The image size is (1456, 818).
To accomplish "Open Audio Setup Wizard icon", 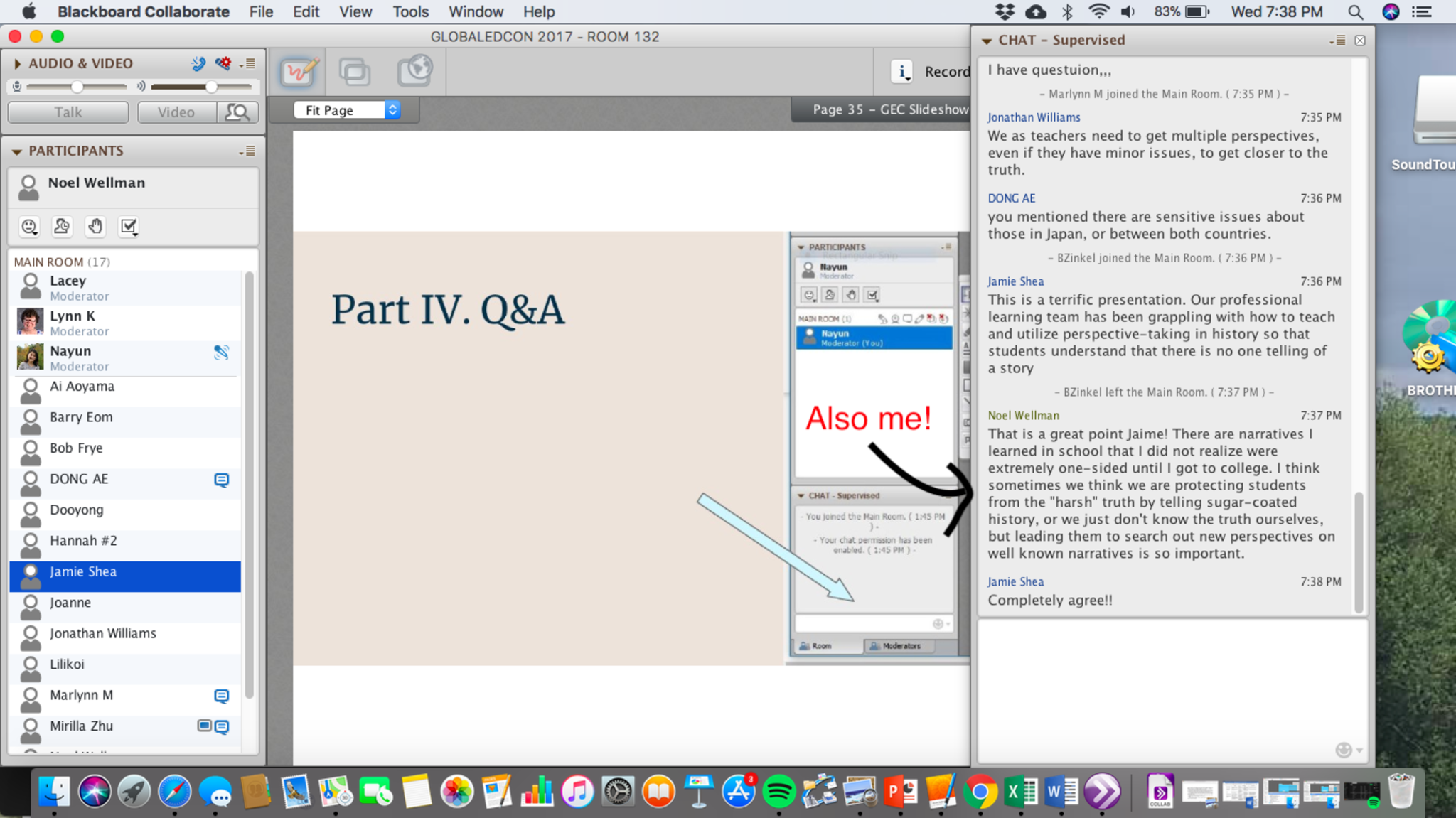I will tap(223, 63).
